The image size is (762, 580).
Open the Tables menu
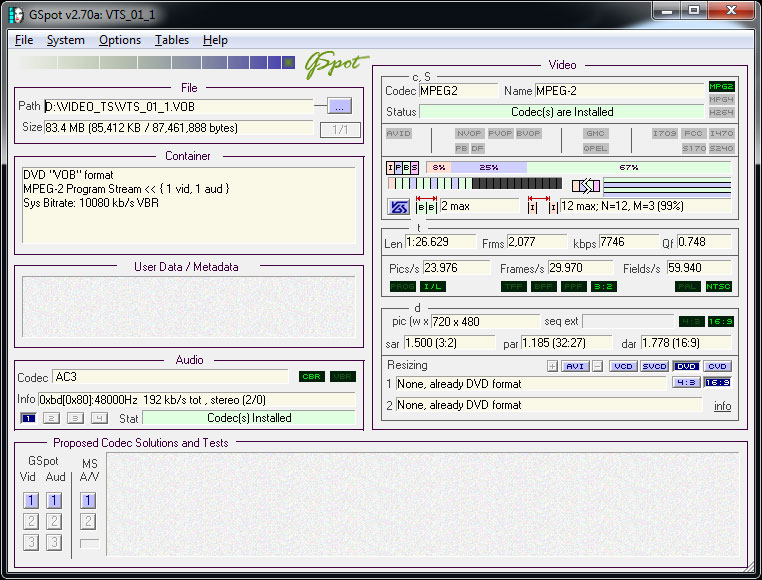[x=172, y=40]
